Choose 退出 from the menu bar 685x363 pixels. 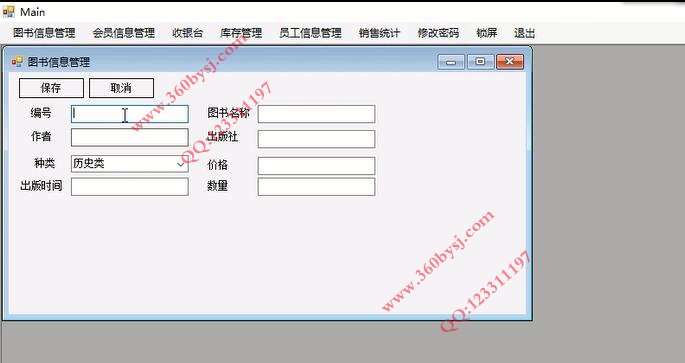click(524, 33)
